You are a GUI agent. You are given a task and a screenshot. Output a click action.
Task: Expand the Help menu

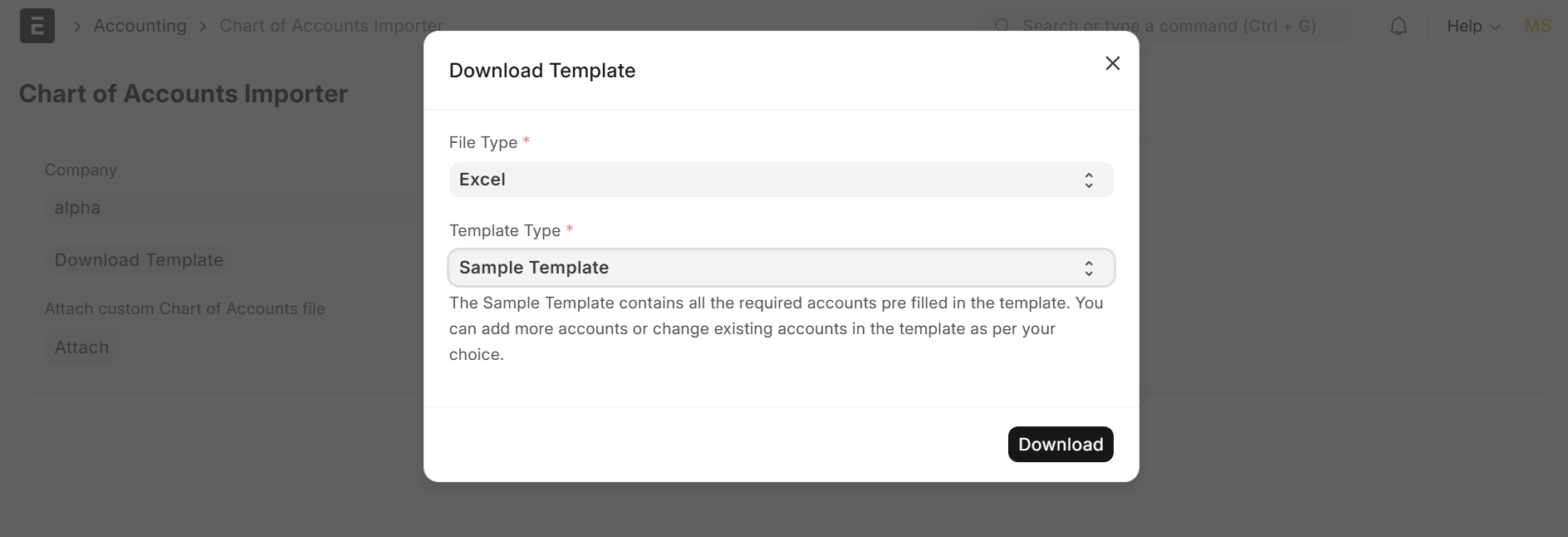pyautogui.click(x=1471, y=26)
